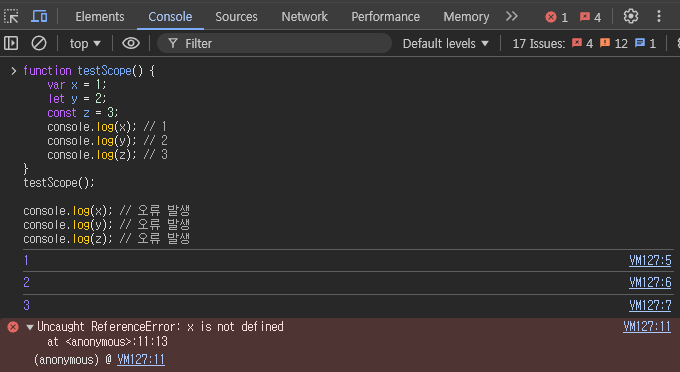Screen dimensions: 680x372
Task: Open DevTools settings gear
Action: point(631,16)
